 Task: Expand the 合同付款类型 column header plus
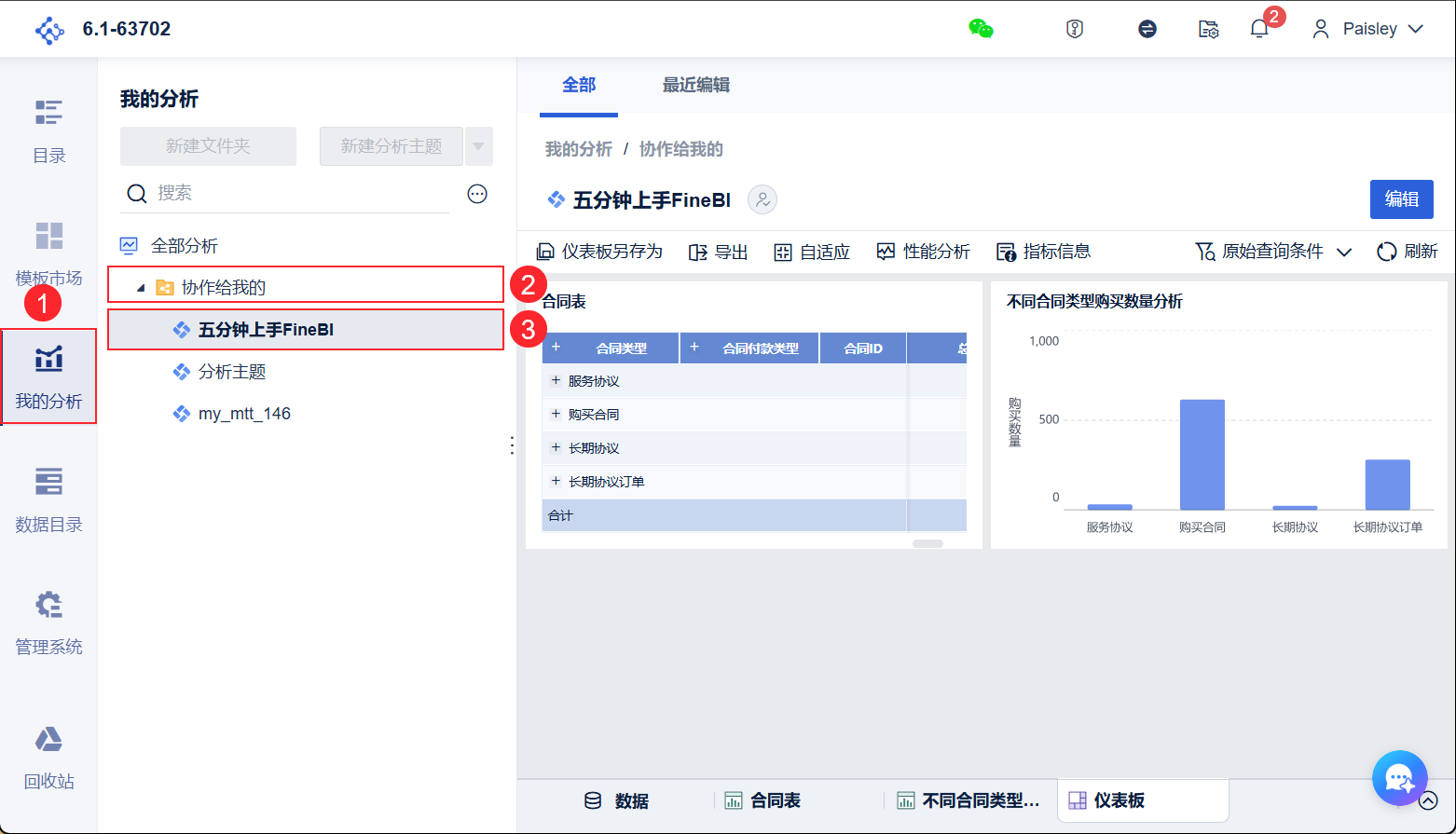(694, 347)
